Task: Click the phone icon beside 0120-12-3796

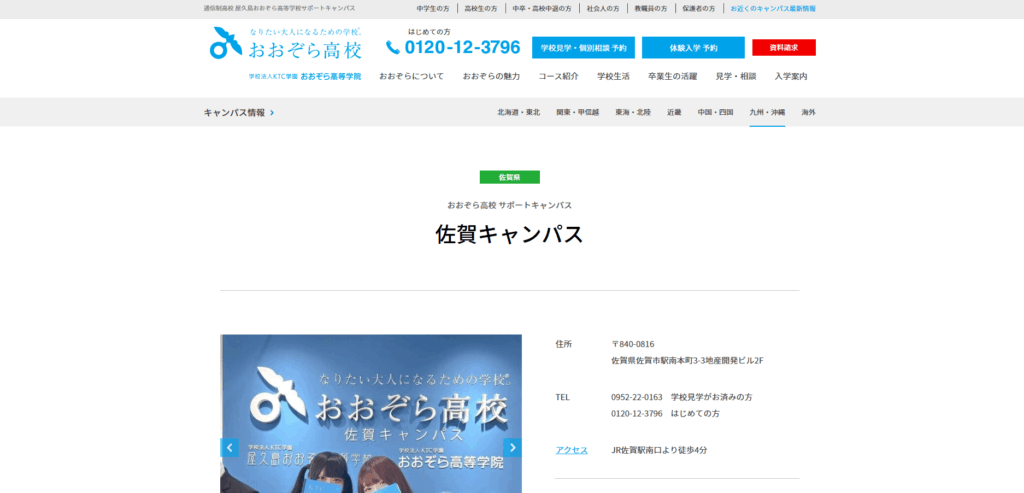Action: (392, 48)
